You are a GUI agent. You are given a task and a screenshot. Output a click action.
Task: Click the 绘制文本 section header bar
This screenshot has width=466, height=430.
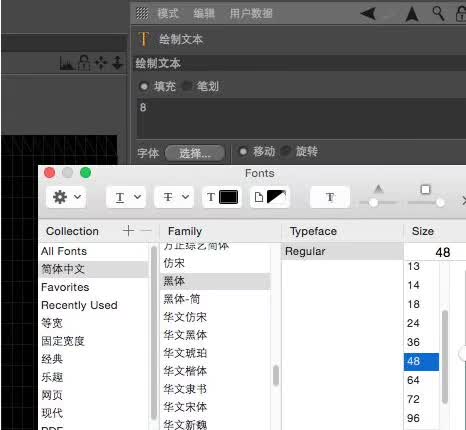pos(299,63)
